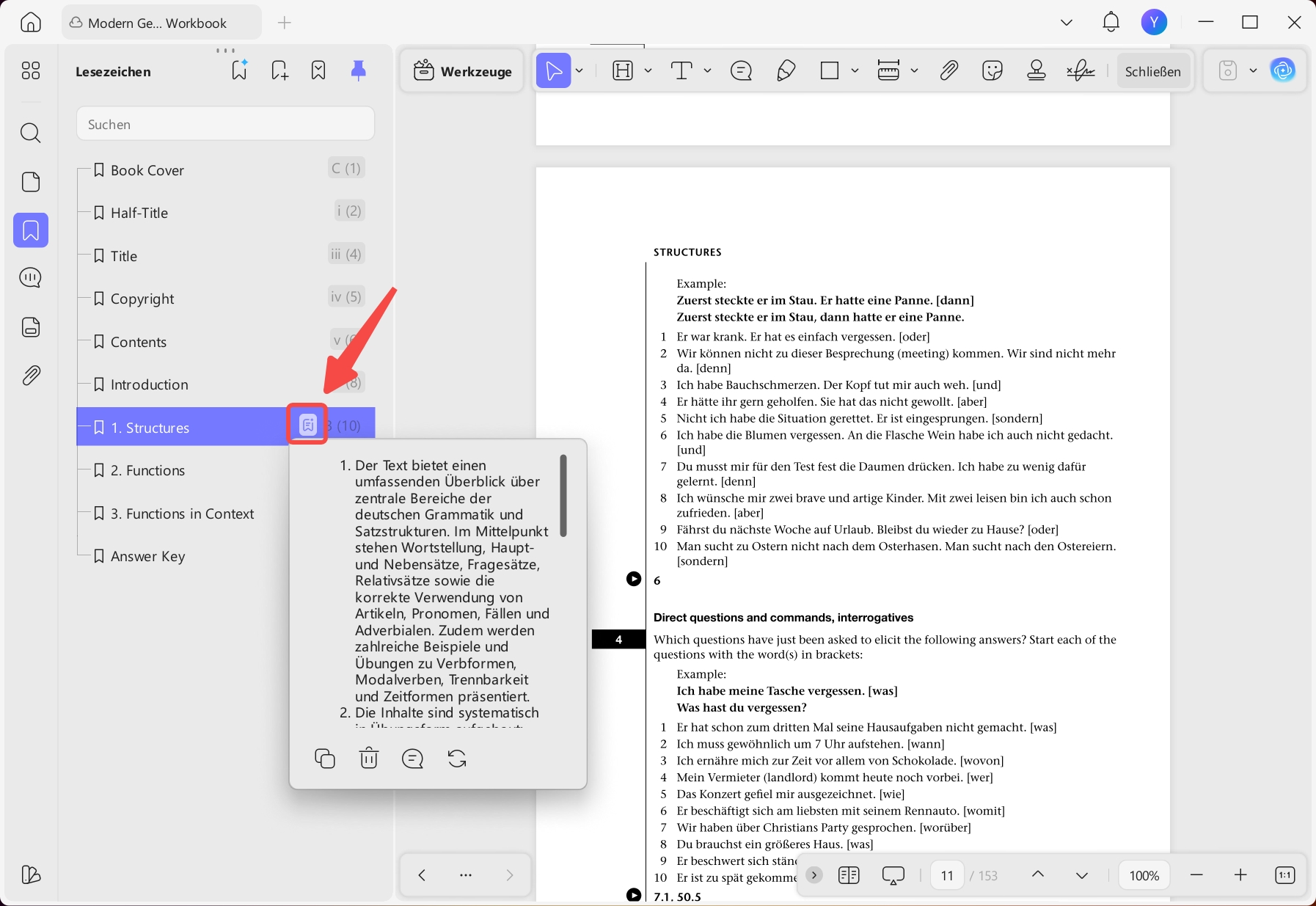Click the Suchen search field
The width and height of the screenshot is (1316, 906).
224,123
